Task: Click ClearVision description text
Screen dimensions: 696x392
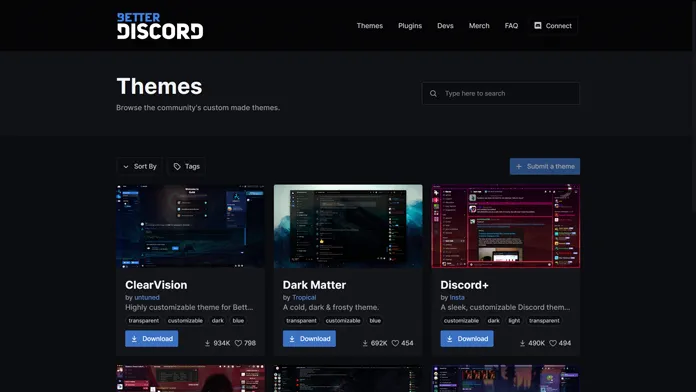Action: click(x=189, y=307)
